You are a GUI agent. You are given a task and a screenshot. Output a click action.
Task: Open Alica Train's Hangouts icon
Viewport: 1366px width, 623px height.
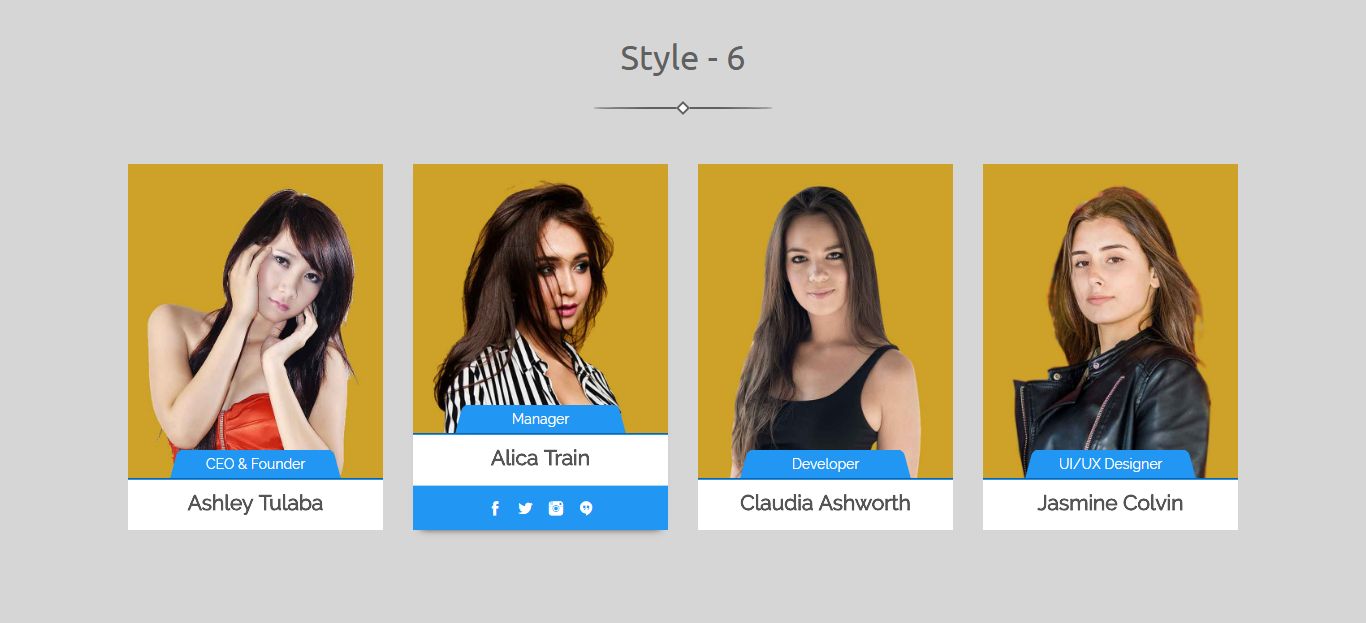[586, 508]
